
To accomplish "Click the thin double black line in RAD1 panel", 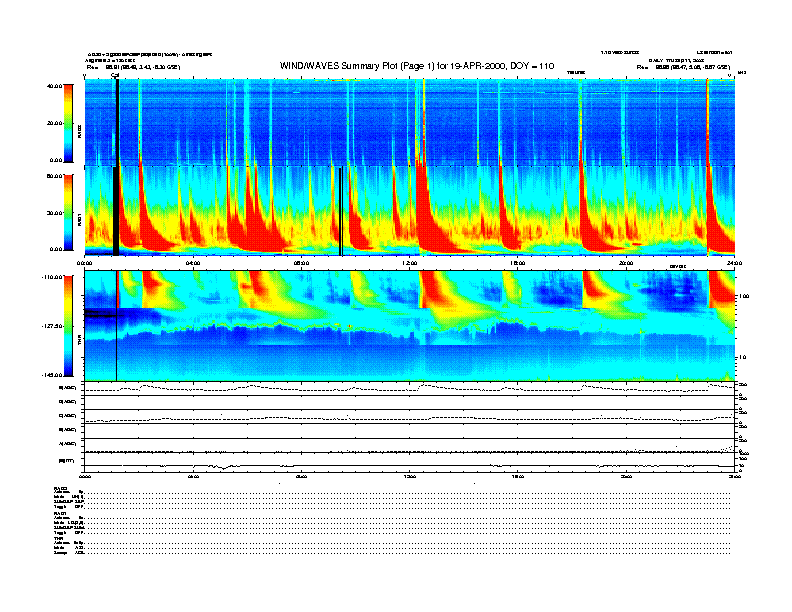I will 341,211.
